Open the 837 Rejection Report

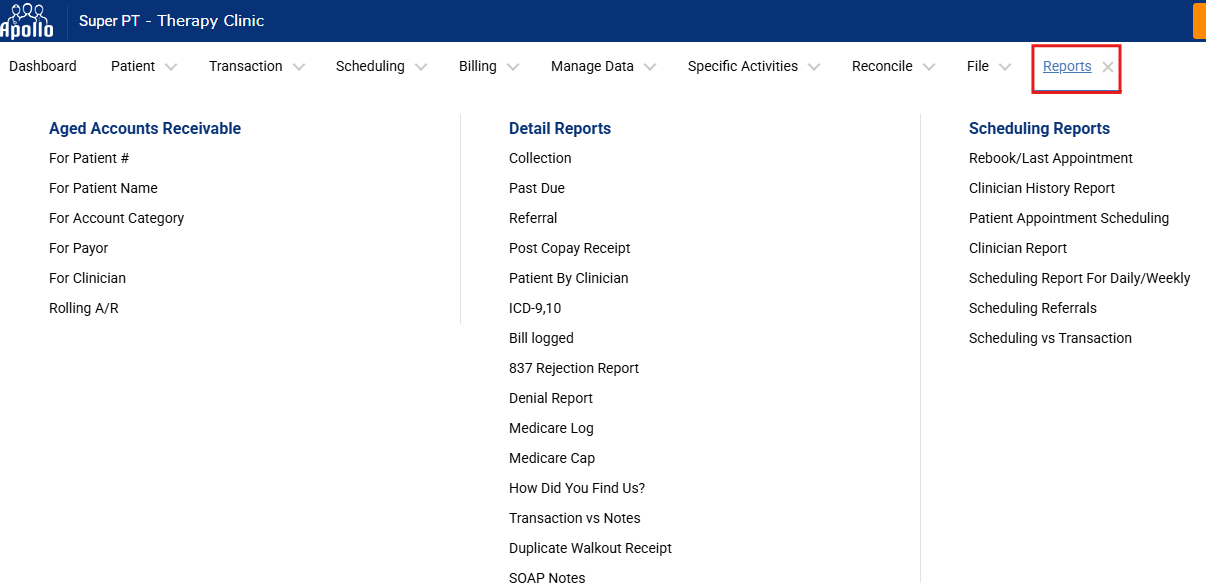coord(574,368)
